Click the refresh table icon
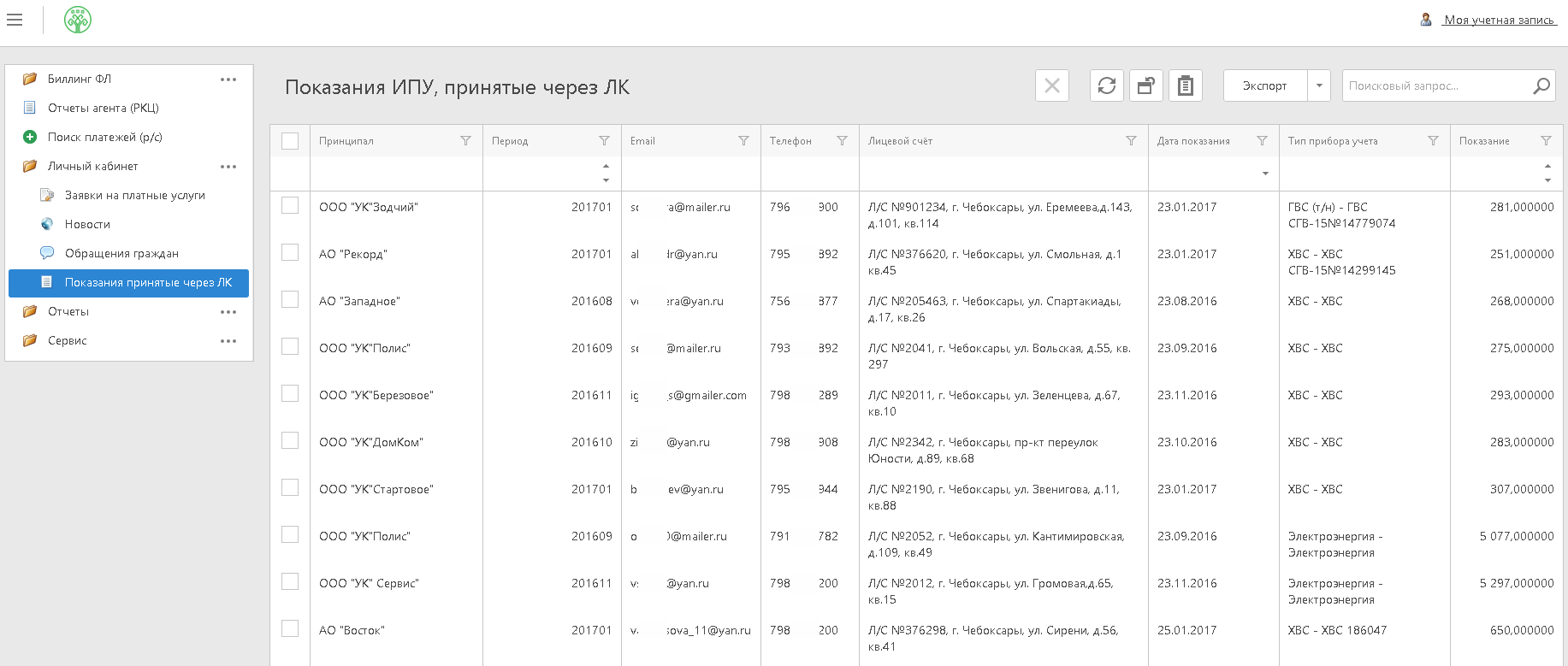 tap(1106, 85)
